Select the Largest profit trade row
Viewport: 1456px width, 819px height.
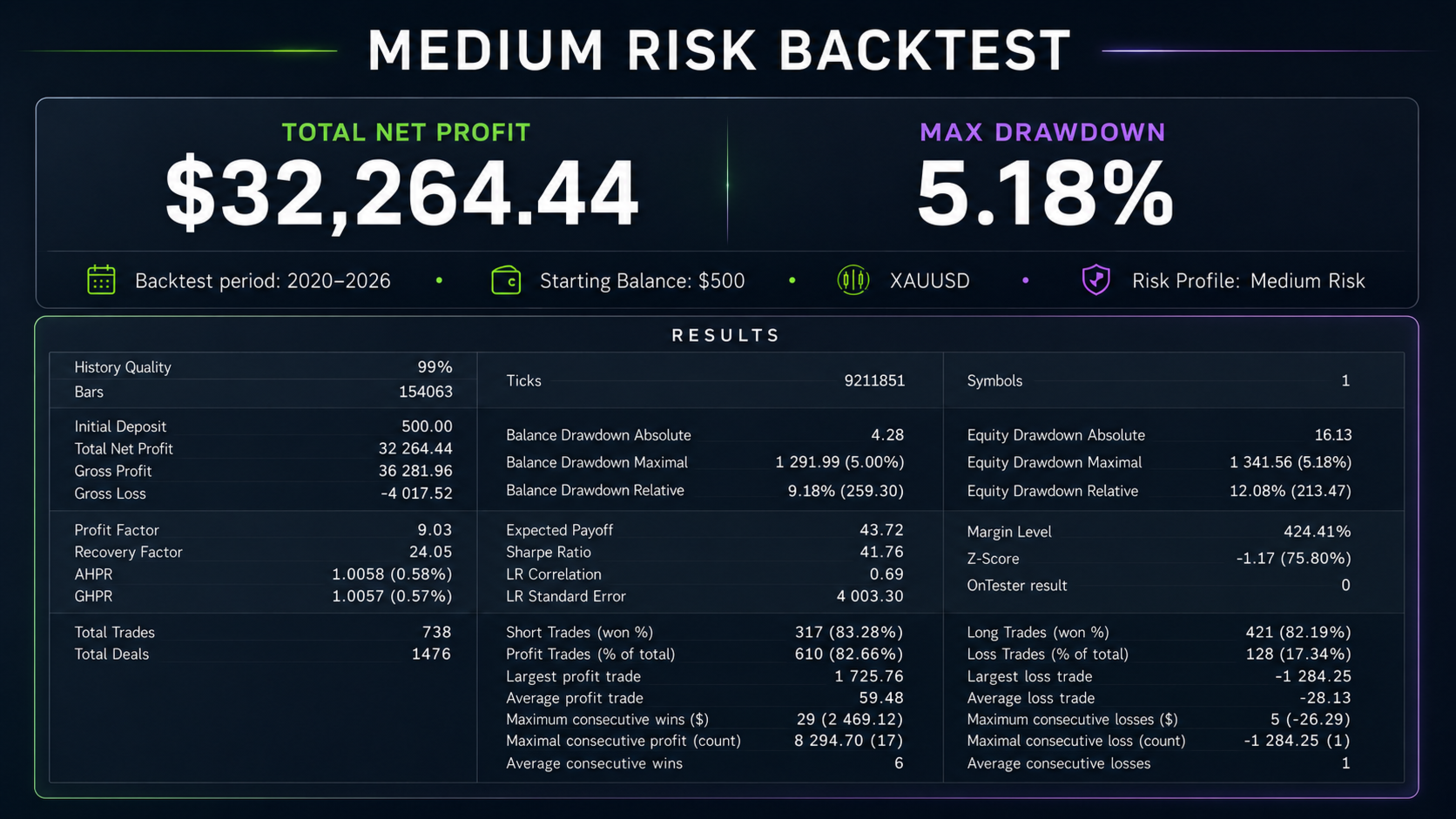(704, 676)
